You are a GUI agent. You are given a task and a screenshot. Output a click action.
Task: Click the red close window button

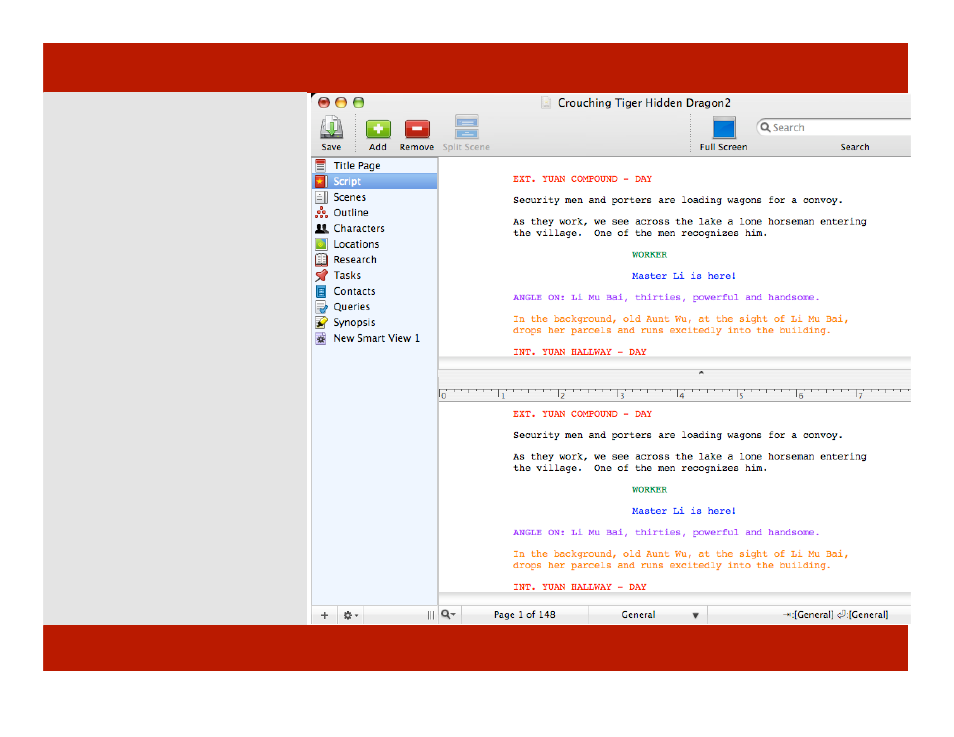[324, 102]
